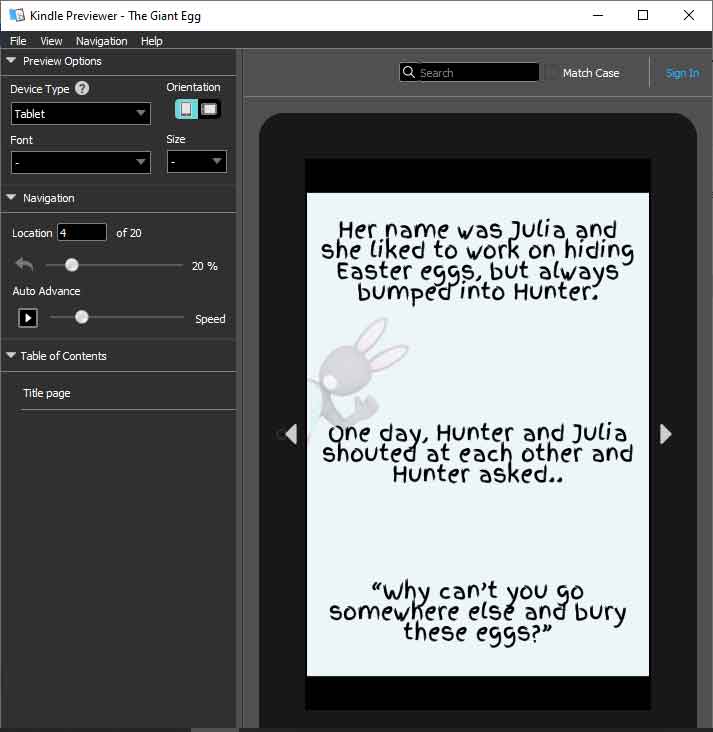Go to the next page arrow
The height and width of the screenshot is (732, 713).
[665, 434]
